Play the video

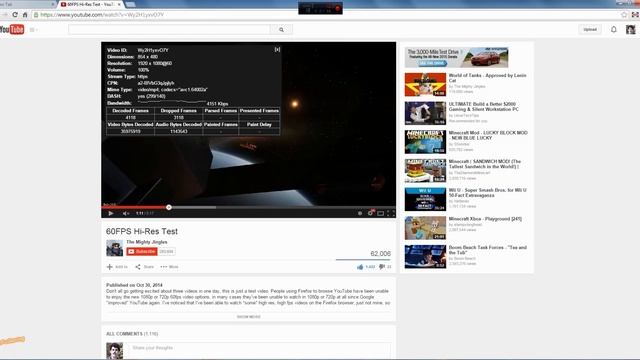(111, 213)
